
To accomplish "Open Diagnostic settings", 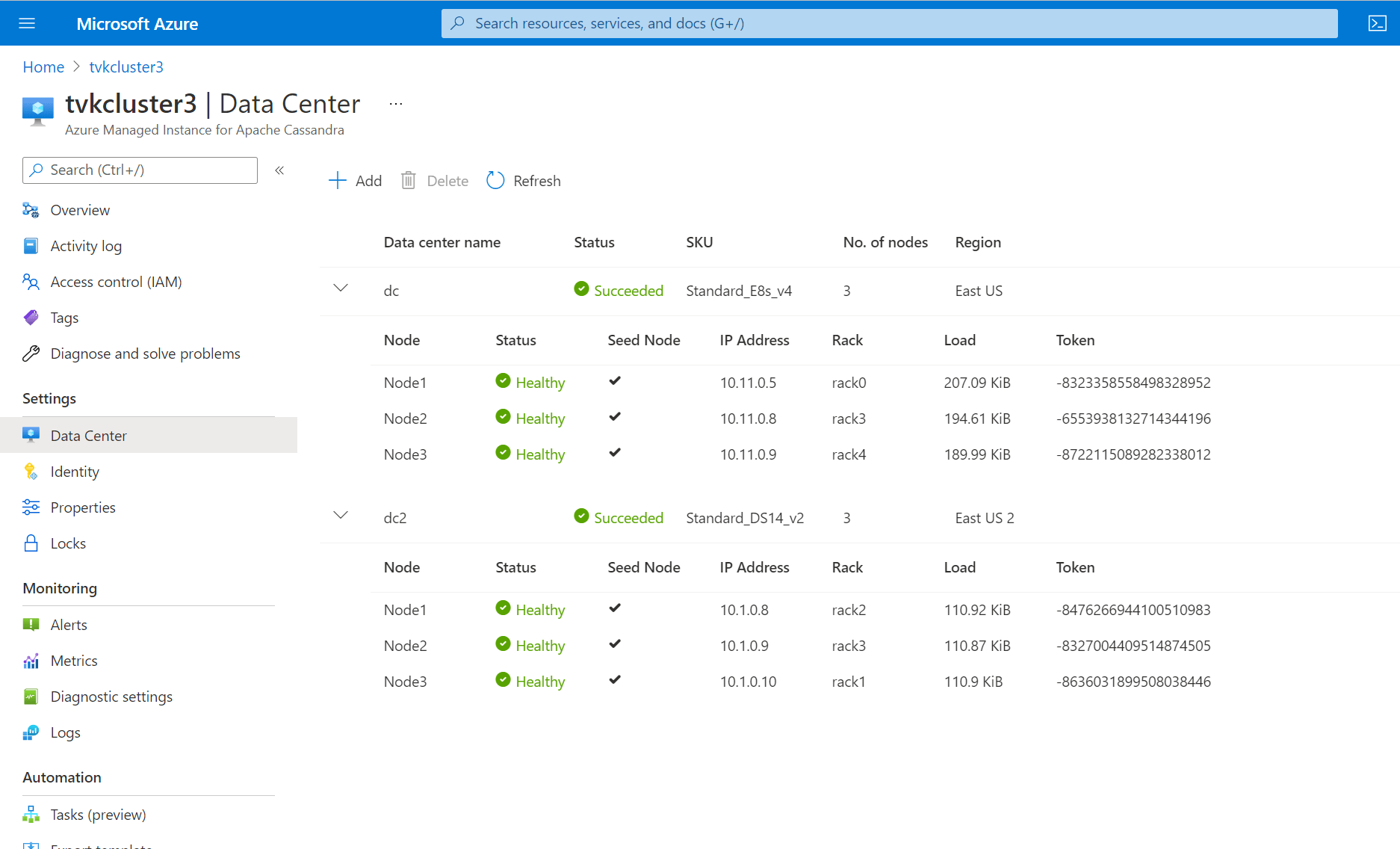I will (x=111, y=697).
